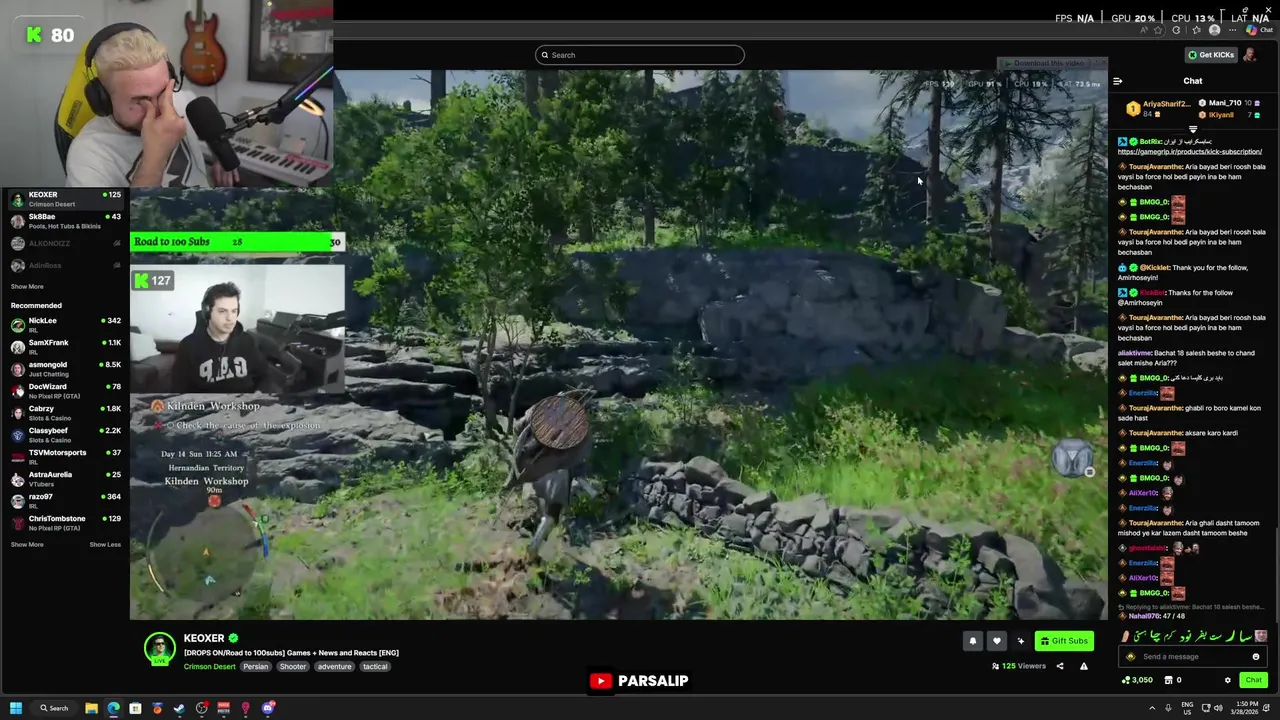Click the notification bell for KEOXER

click(972, 641)
